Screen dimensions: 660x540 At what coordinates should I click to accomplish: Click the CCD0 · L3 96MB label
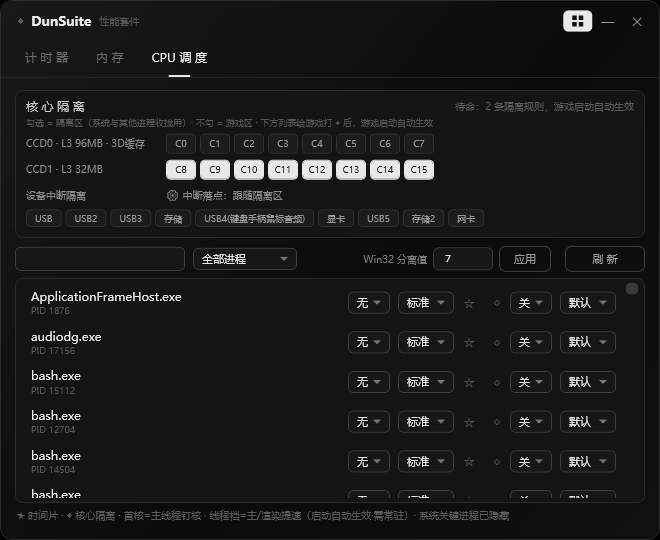click(85, 144)
